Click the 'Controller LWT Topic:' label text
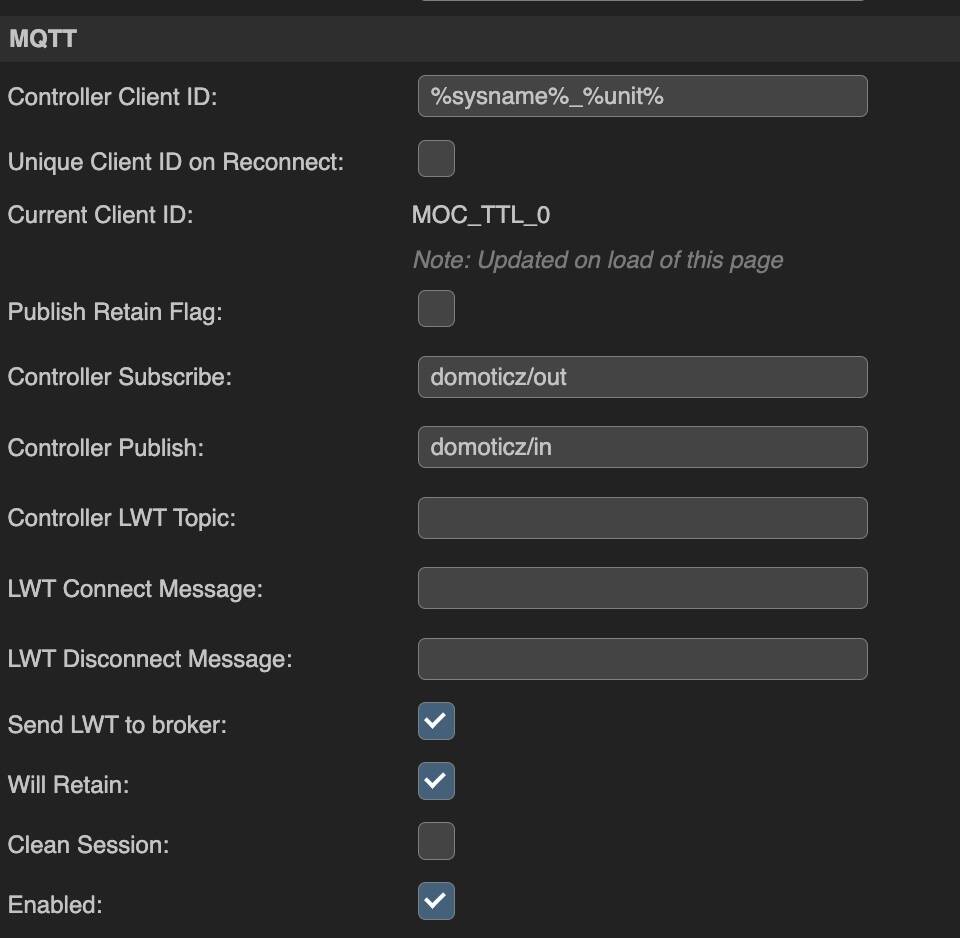 coord(122,518)
